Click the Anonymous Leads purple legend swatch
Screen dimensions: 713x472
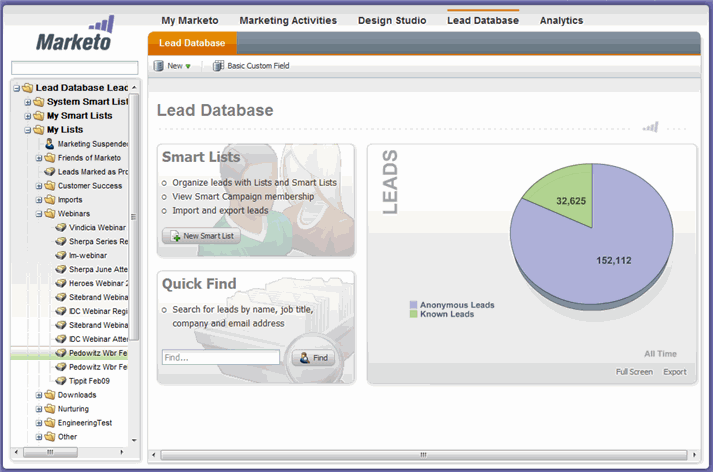point(413,305)
